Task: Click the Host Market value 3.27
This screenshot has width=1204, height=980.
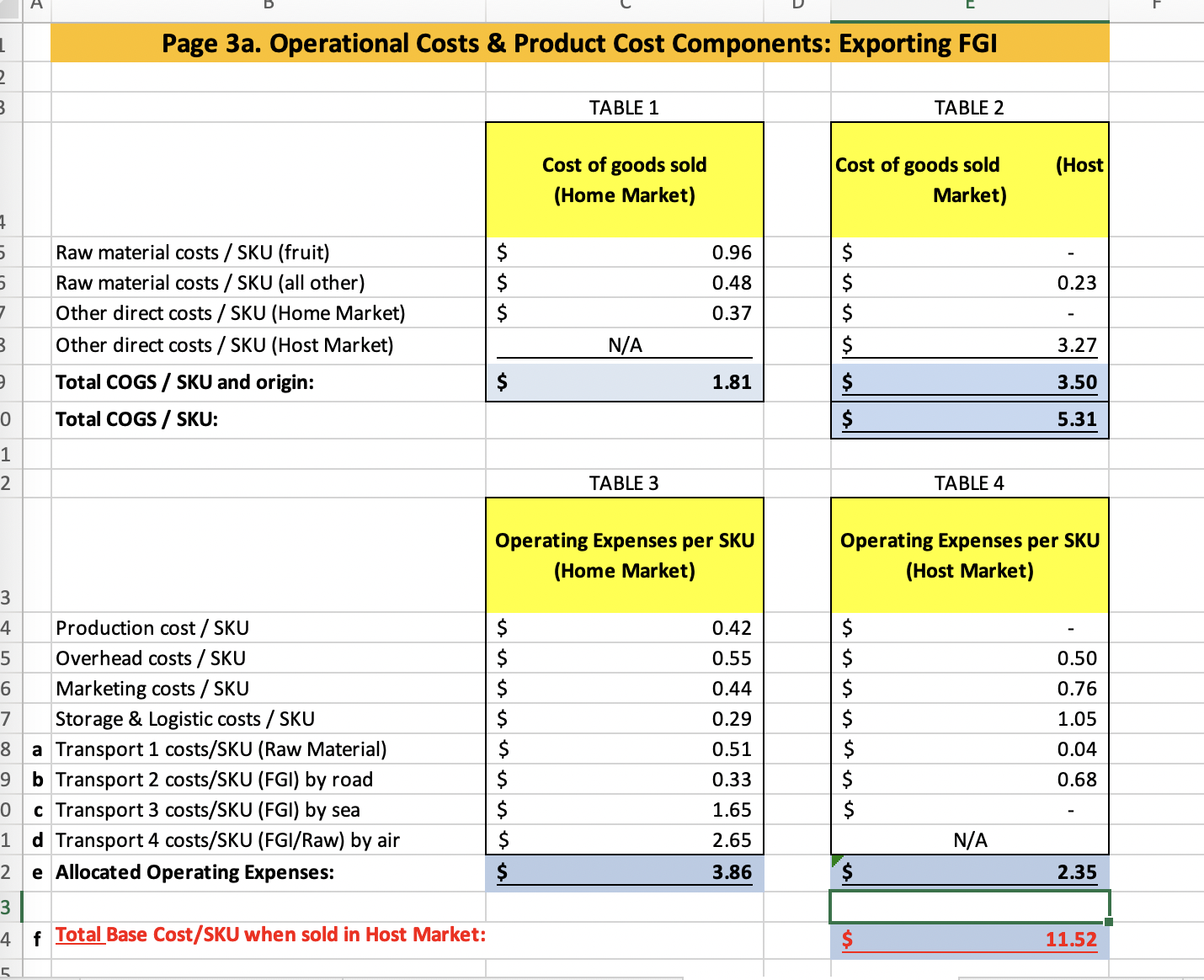Action: point(969,345)
